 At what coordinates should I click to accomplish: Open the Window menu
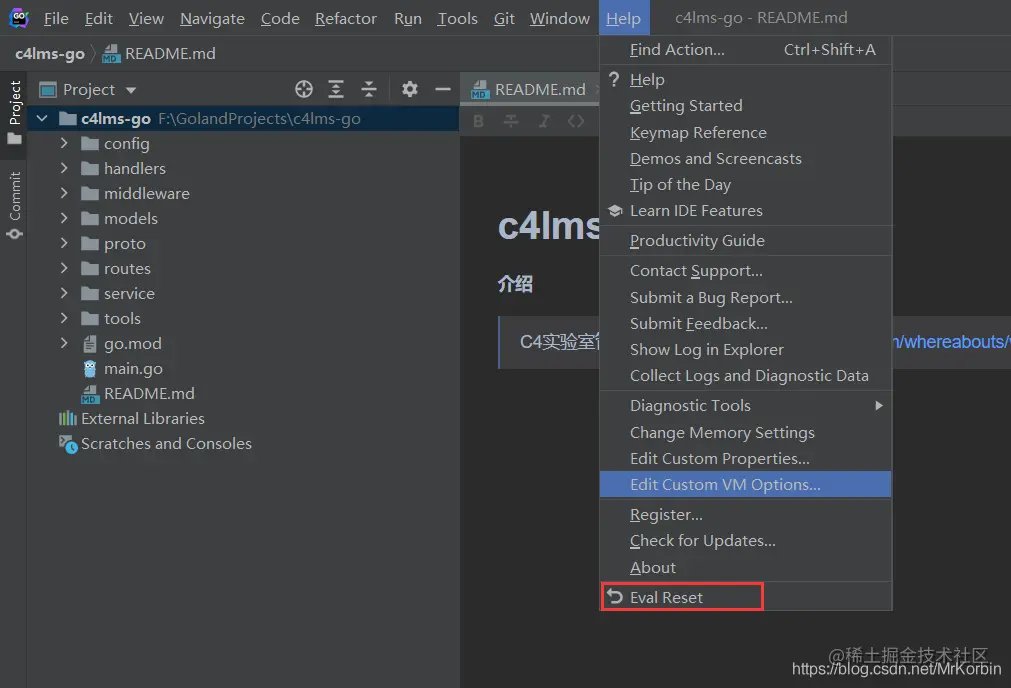(560, 19)
